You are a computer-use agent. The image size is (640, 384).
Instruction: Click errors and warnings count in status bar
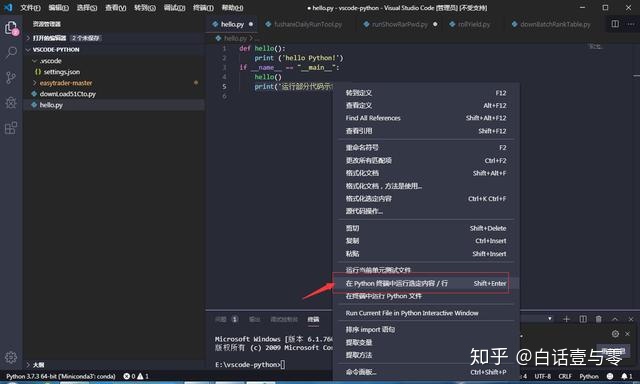click(136, 376)
